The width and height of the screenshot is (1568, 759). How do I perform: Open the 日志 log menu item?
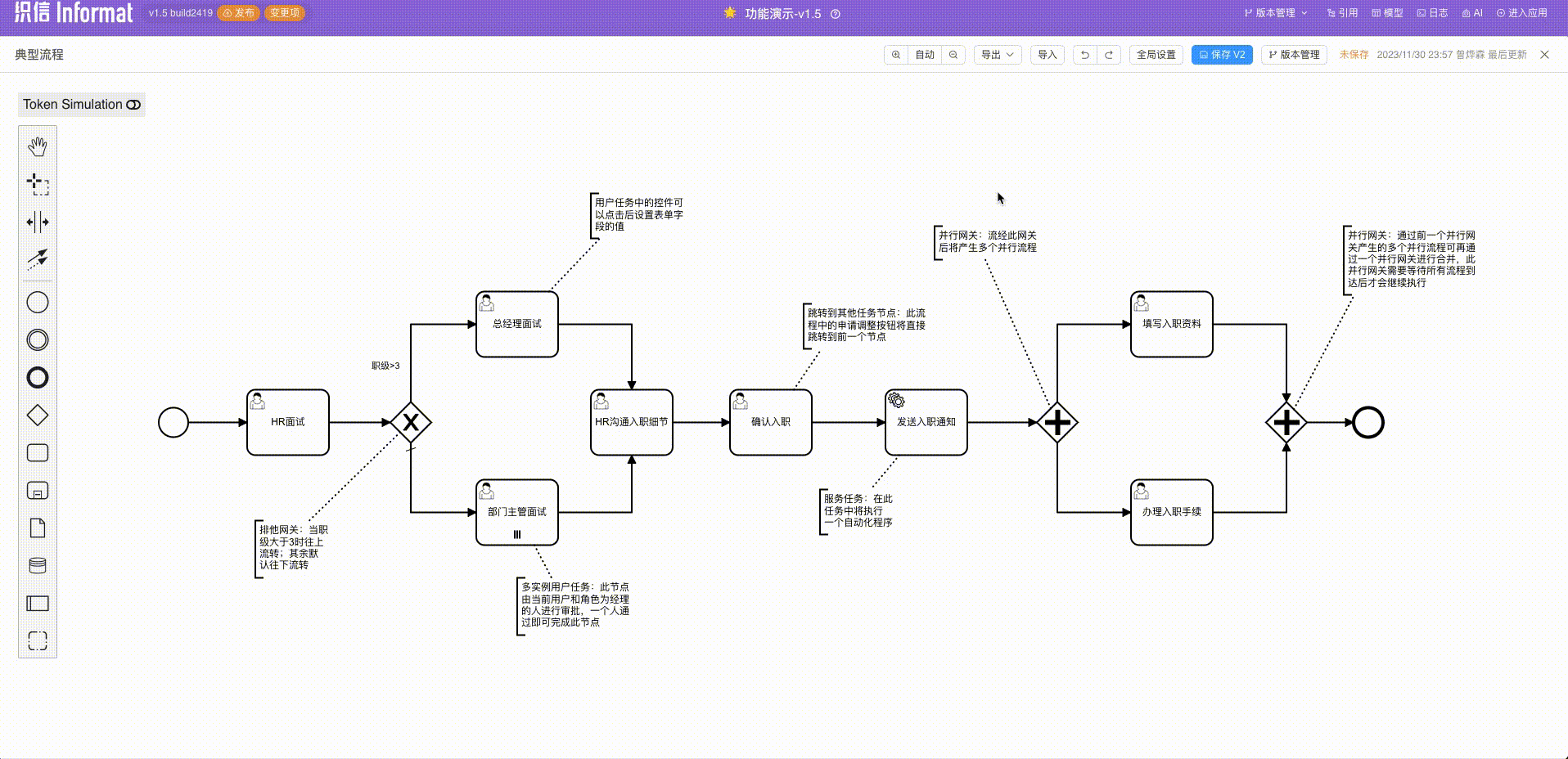coord(1432,13)
